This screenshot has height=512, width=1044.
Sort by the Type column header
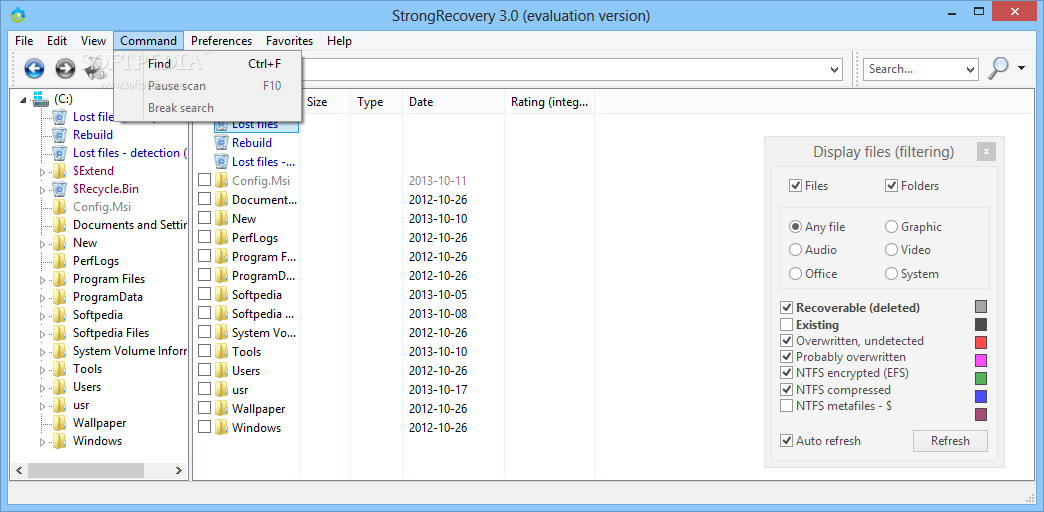pyautogui.click(x=376, y=102)
